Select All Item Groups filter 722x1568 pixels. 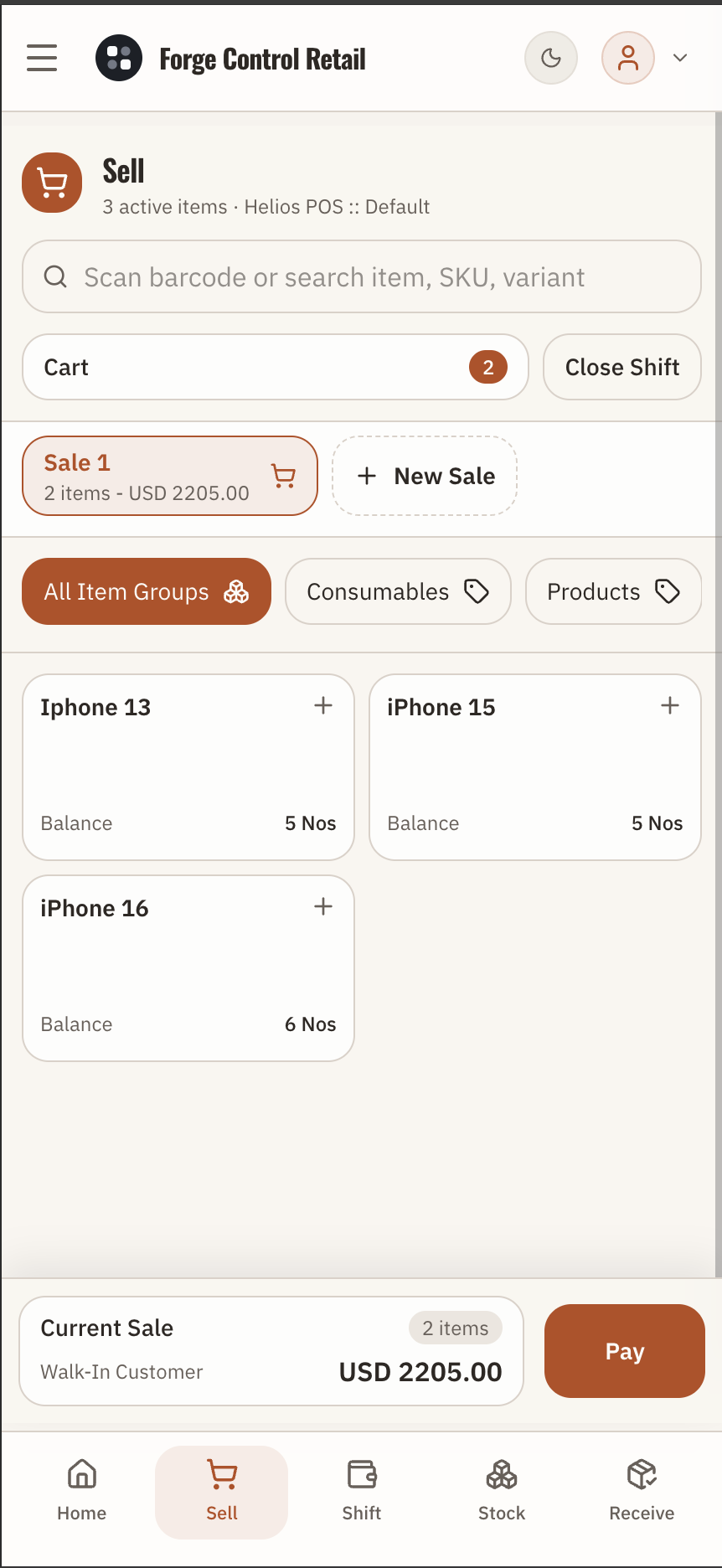coord(147,591)
